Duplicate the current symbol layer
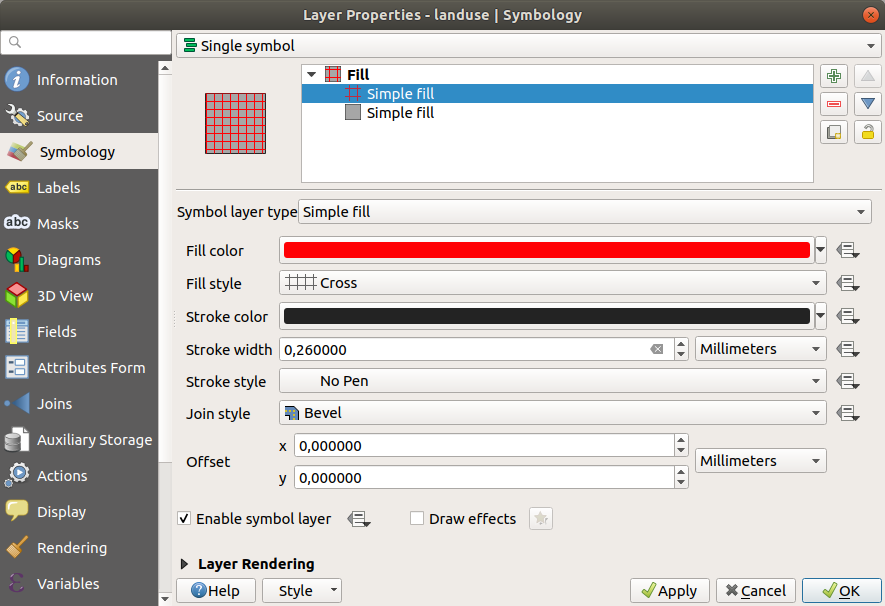885x606 pixels. [834, 131]
